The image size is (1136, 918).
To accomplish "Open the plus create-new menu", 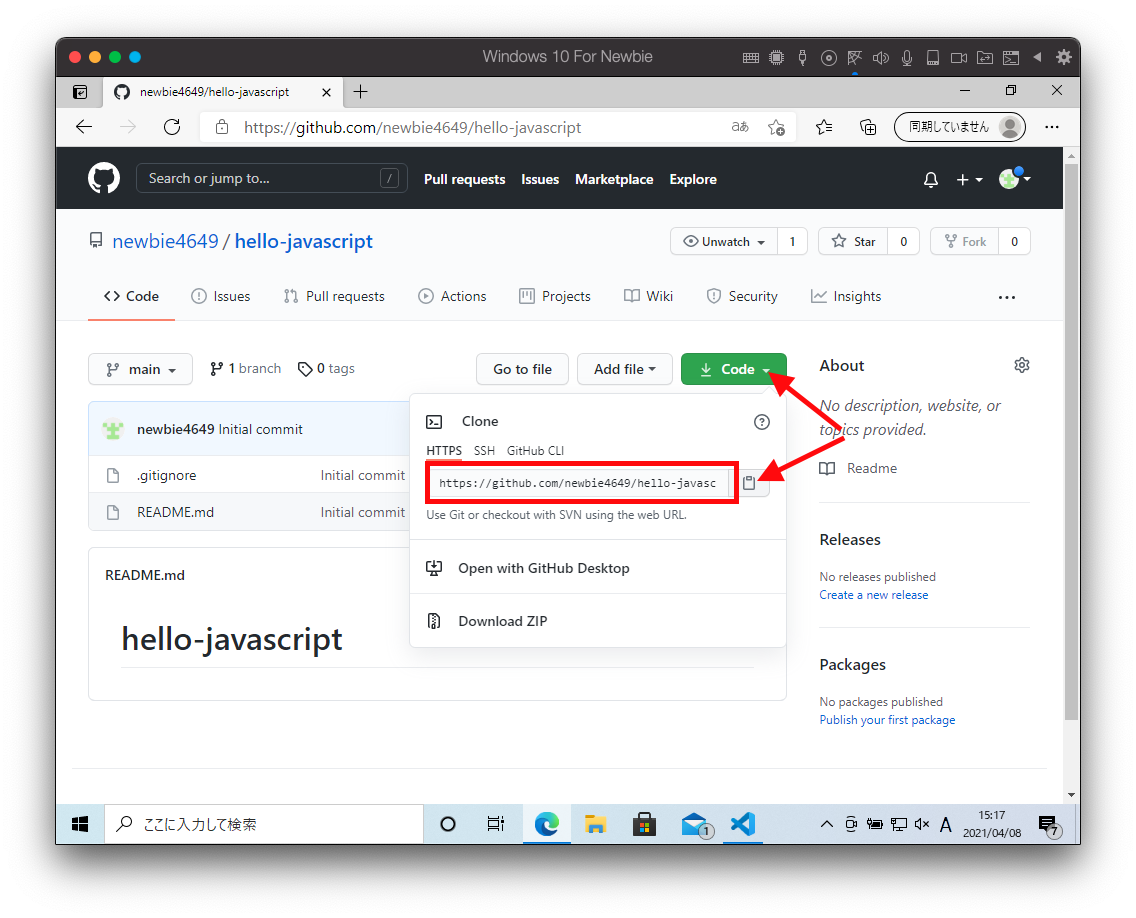I will (x=969, y=180).
